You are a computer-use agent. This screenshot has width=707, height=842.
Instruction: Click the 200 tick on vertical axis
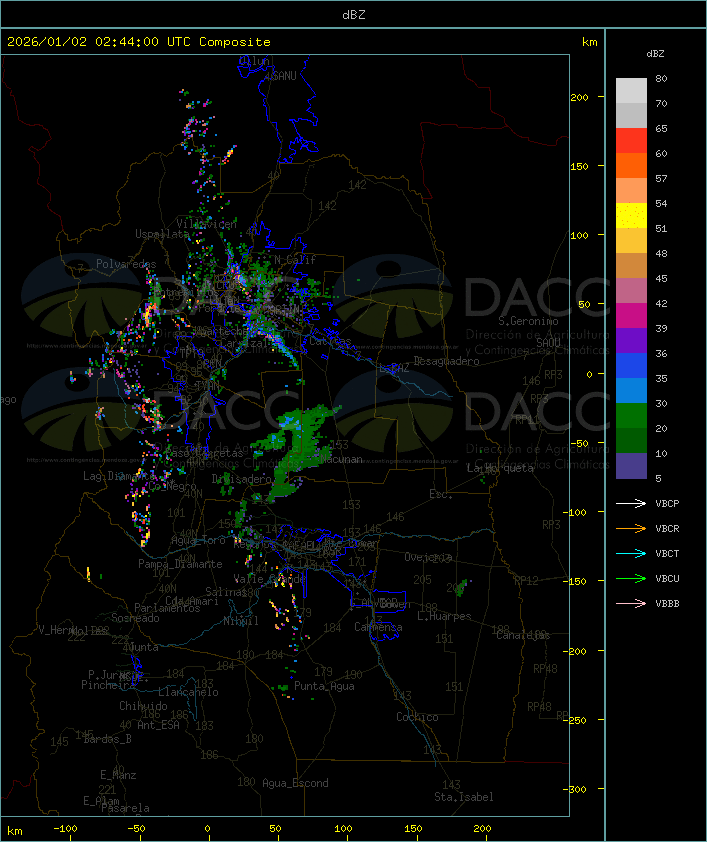coord(579,97)
